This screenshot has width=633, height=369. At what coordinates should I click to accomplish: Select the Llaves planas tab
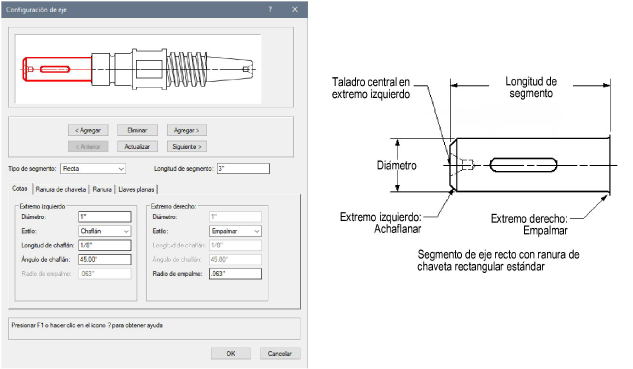(x=136, y=189)
